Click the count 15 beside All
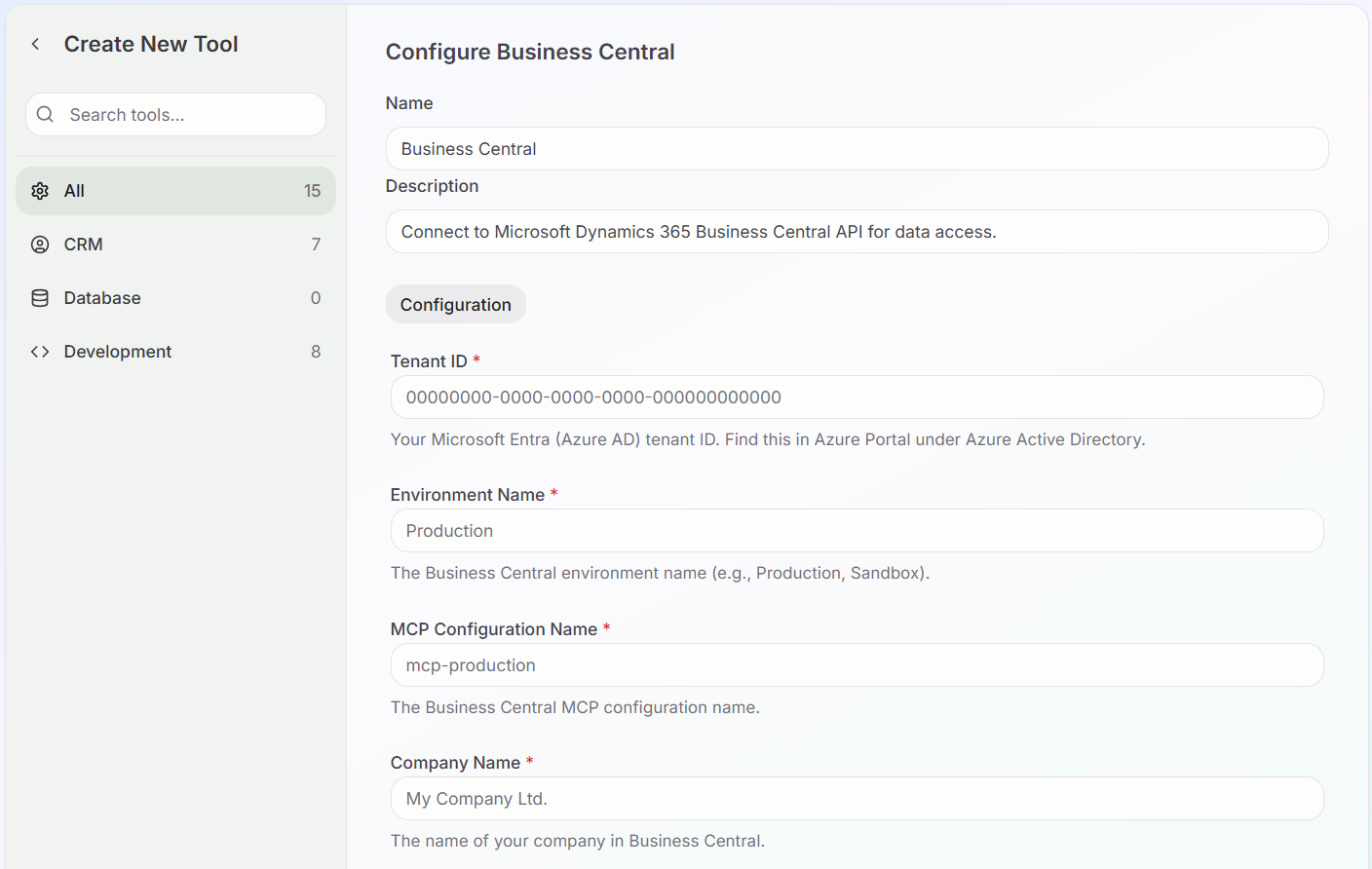This screenshot has width=1372, height=869. [312, 191]
